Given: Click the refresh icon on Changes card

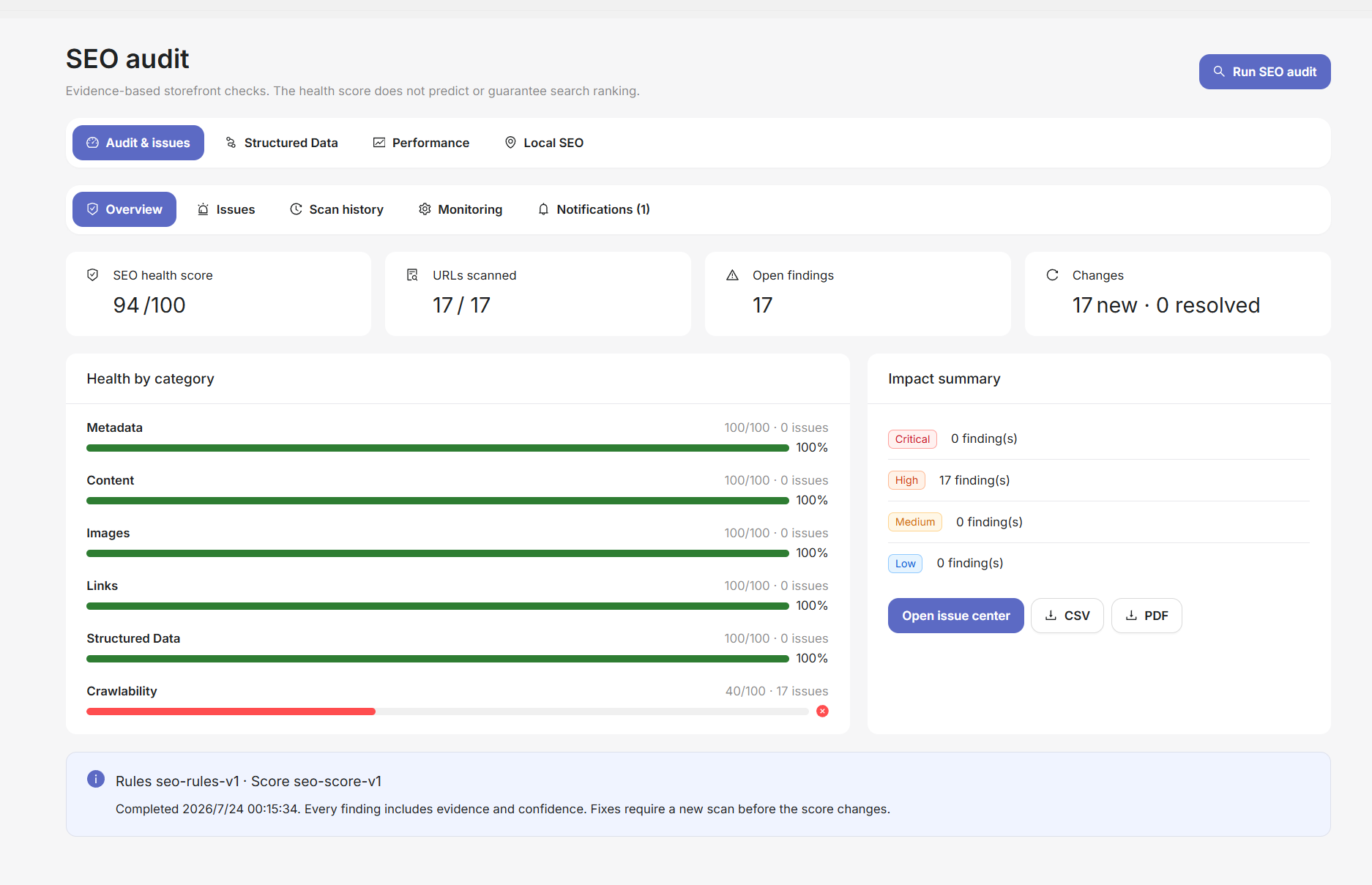Looking at the screenshot, I should pyautogui.click(x=1052, y=275).
